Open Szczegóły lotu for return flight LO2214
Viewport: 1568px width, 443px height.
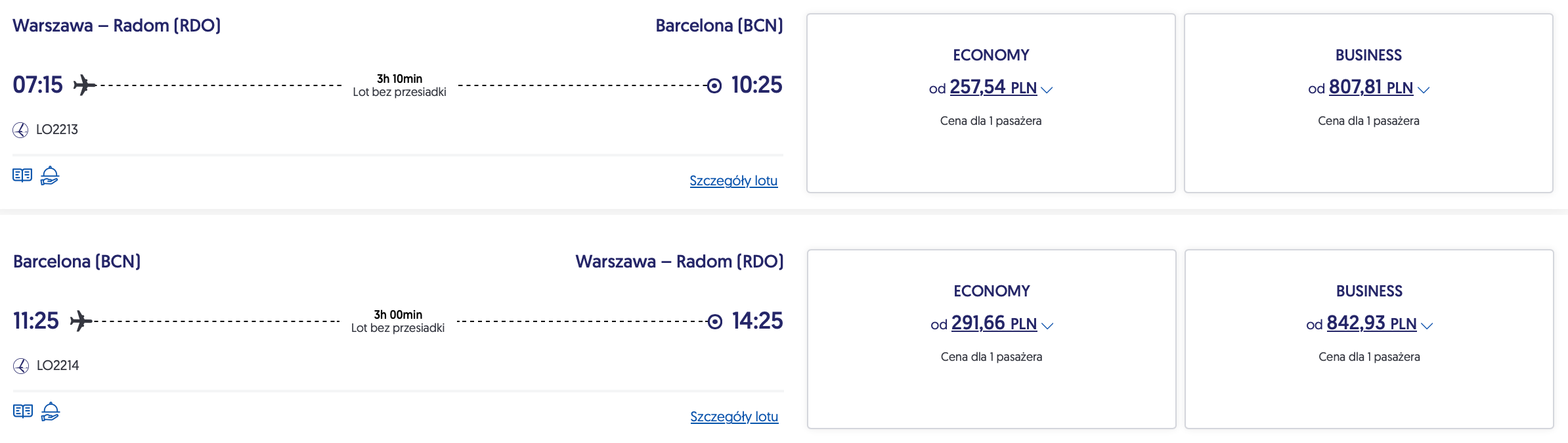tap(734, 417)
